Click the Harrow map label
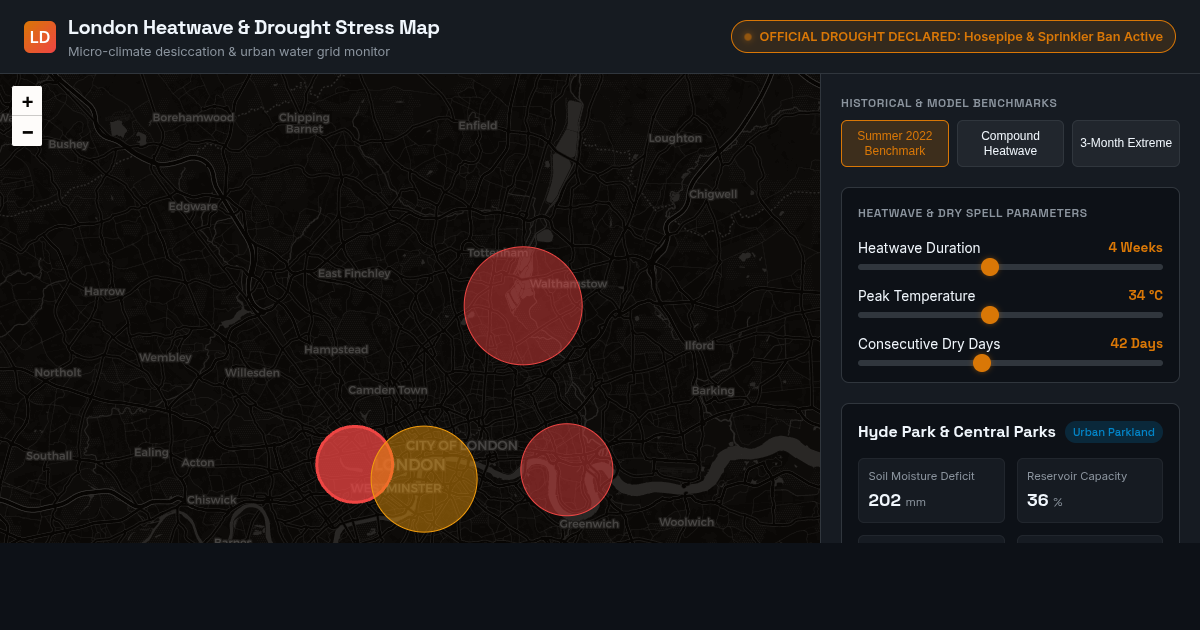This screenshot has height=630, width=1200. (105, 291)
